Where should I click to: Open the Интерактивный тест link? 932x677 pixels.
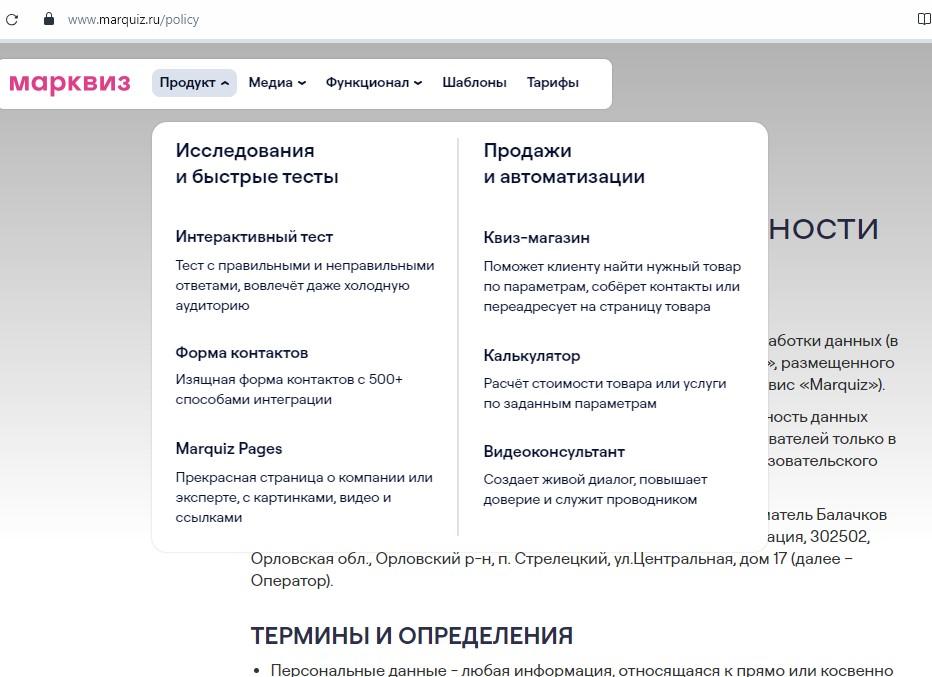point(254,237)
